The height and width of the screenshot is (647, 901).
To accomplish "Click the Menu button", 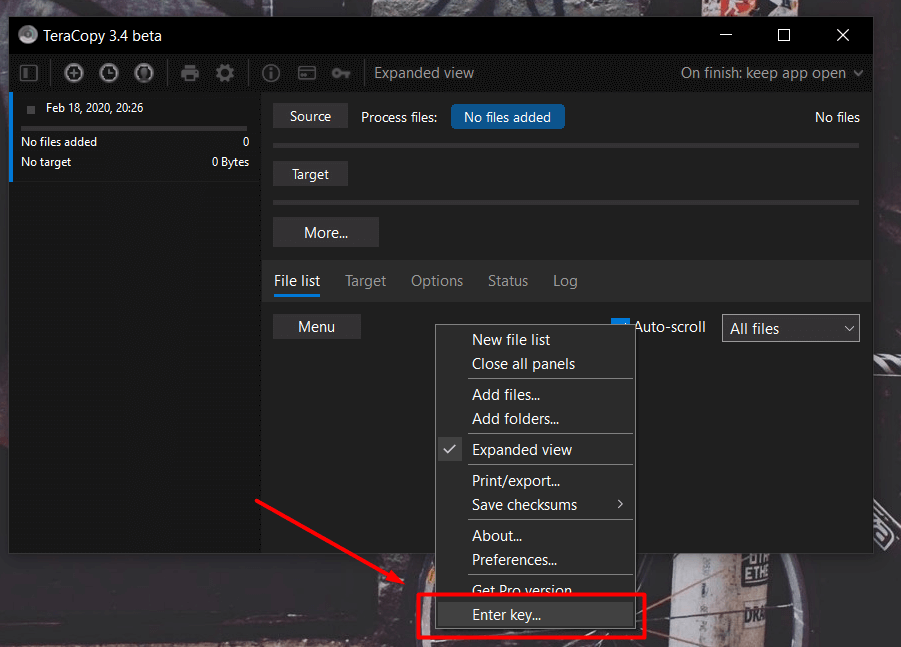I will point(317,326).
